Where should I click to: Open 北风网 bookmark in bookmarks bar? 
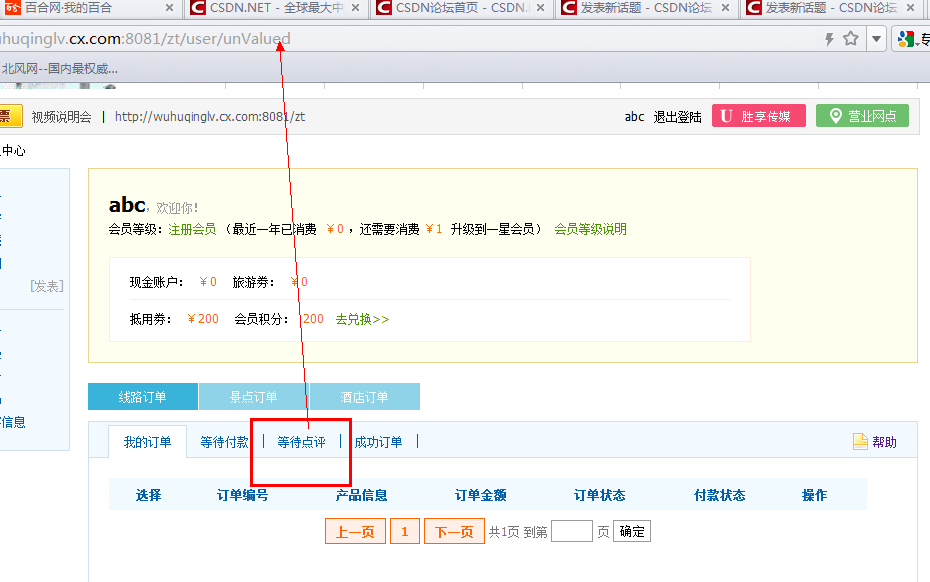tap(59, 69)
